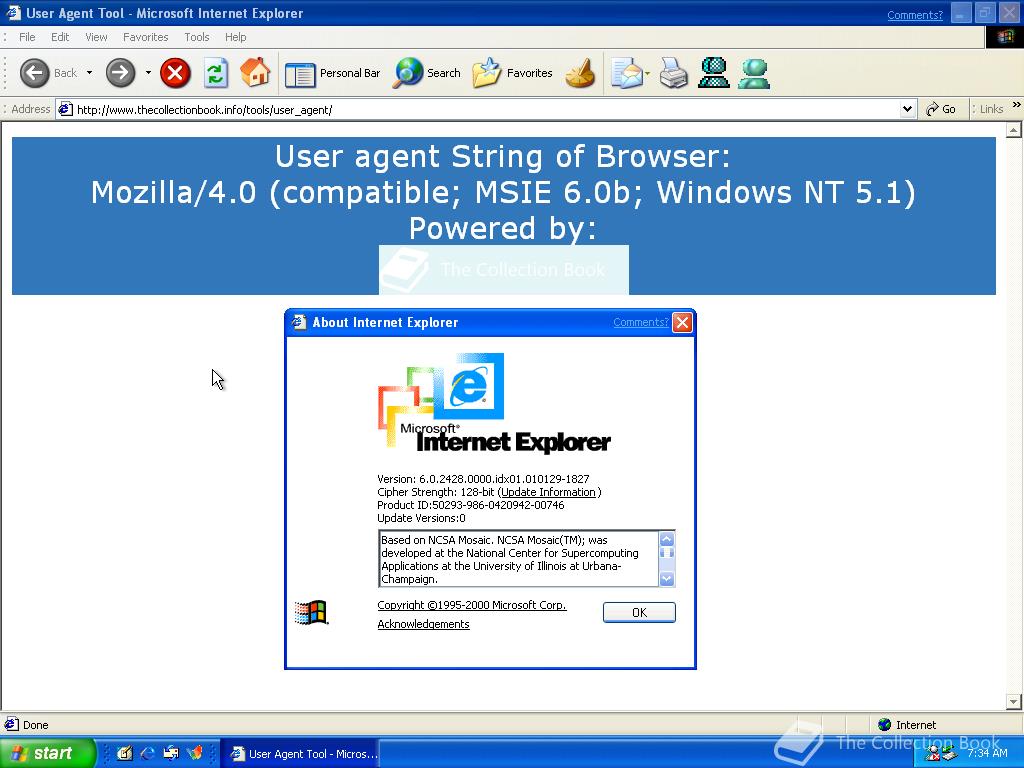Click the 7:34 AM system clock
Image resolution: width=1024 pixels, height=768 pixels.
(x=987, y=754)
